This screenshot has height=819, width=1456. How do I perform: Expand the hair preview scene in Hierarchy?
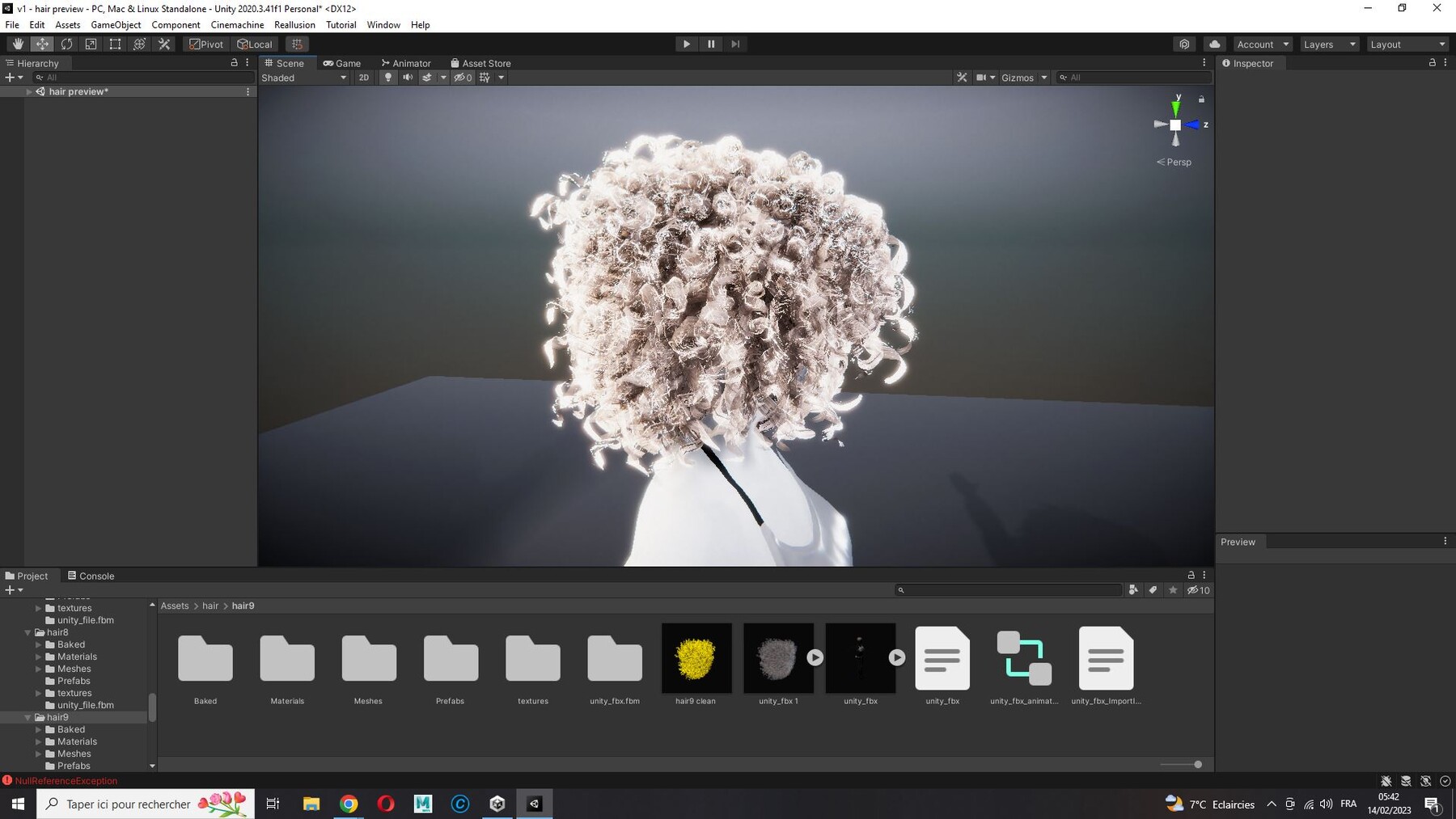point(29,92)
